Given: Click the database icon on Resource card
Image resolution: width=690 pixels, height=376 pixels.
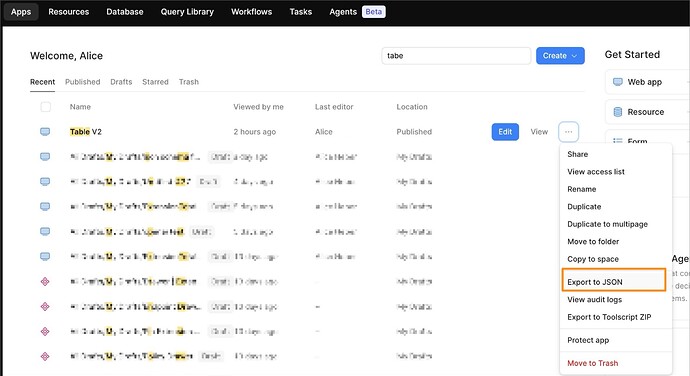Looking at the screenshot, I should 618,112.
